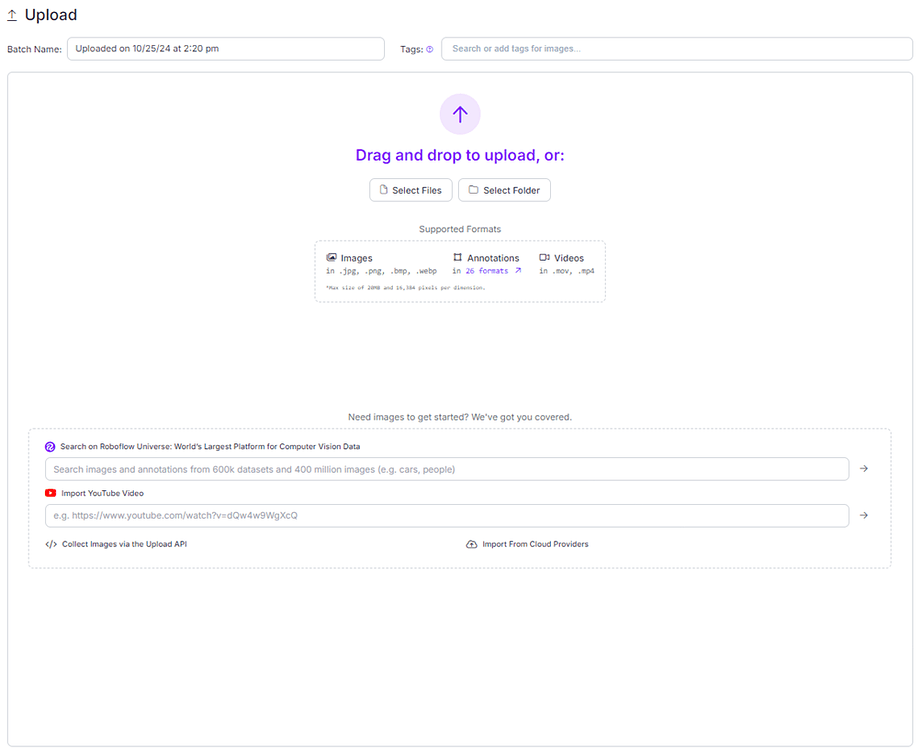Image resolution: width=921 pixels, height=750 pixels.
Task: Click the Videos camera icon
Action: [545, 258]
